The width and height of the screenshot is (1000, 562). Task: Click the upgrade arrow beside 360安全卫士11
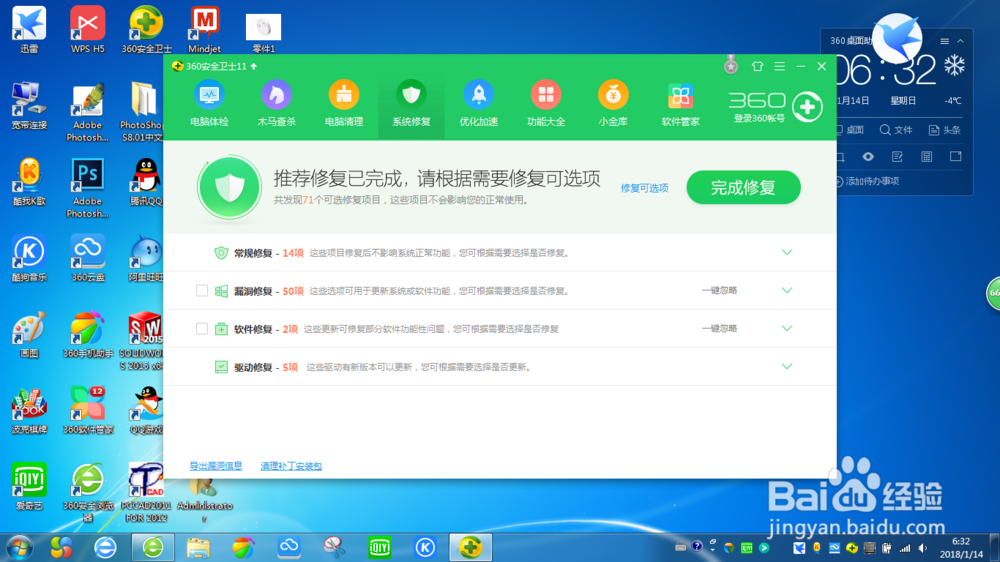point(254,66)
